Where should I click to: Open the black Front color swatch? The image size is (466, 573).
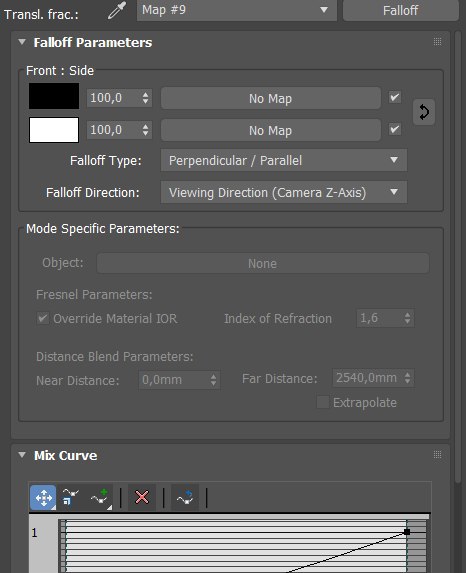pyautogui.click(x=54, y=96)
